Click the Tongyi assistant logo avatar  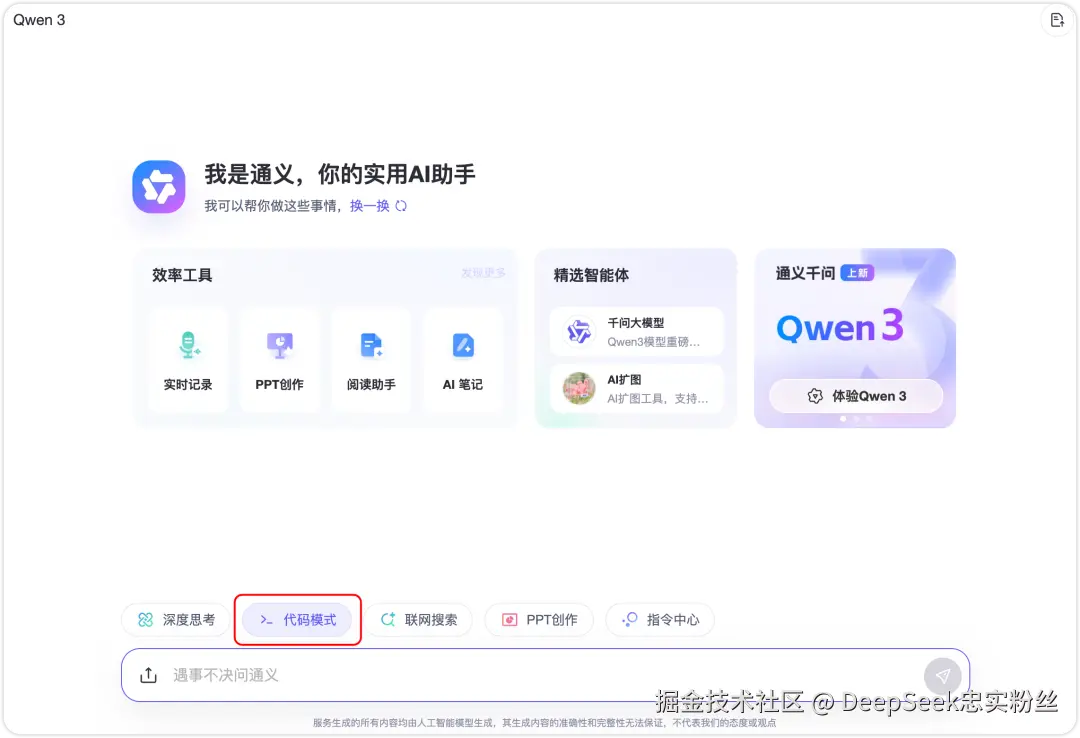pyautogui.click(x=158, y=186)
